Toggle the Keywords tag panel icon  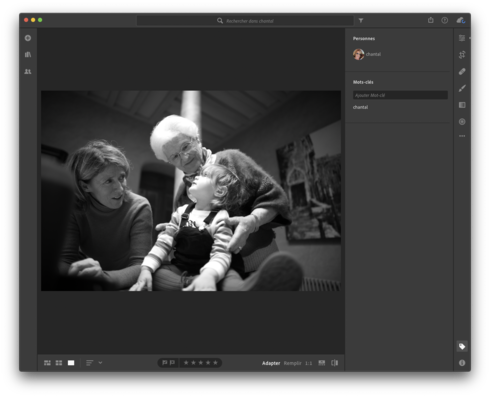click(x=462, y=346)
